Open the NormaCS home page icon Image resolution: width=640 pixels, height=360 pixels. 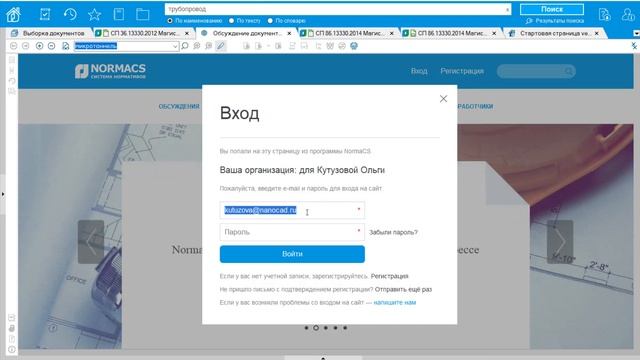(13, 15)
